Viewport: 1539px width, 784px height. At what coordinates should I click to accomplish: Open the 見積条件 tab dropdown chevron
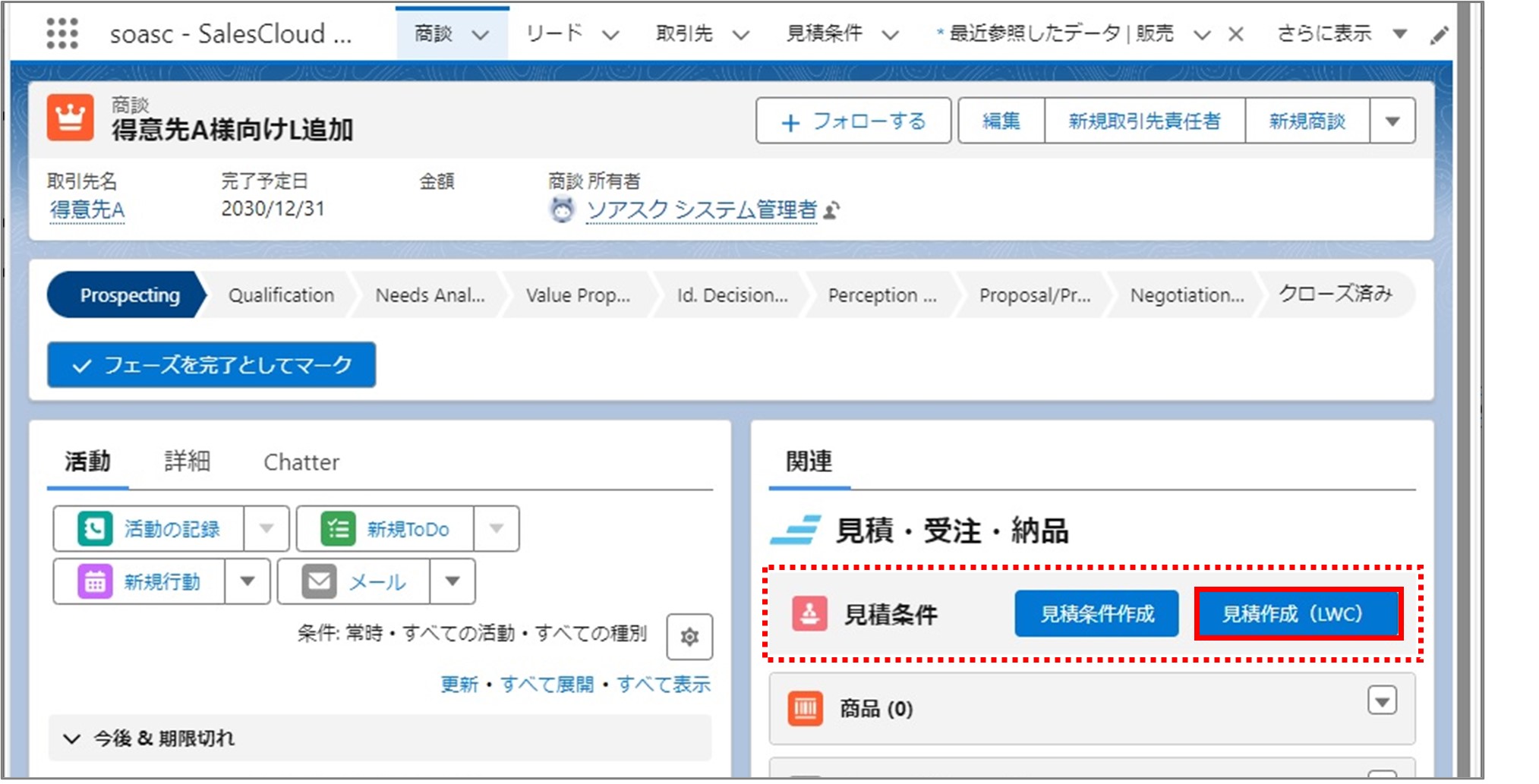tap(891, 34)
